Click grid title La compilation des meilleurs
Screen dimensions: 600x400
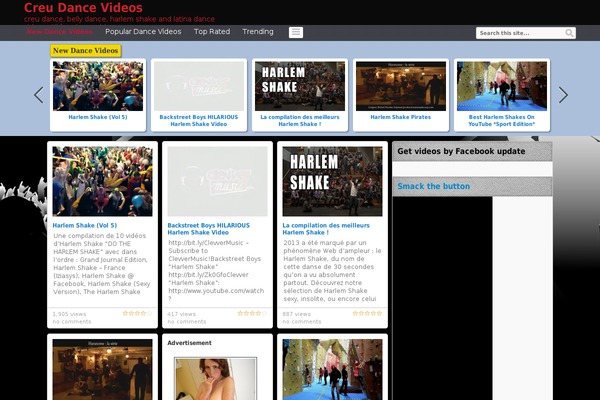point(326,229)
